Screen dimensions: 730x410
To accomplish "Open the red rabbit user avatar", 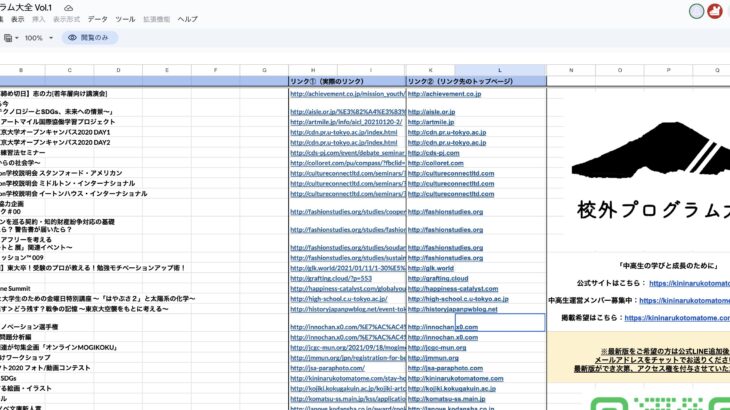I will coord(715,11).
